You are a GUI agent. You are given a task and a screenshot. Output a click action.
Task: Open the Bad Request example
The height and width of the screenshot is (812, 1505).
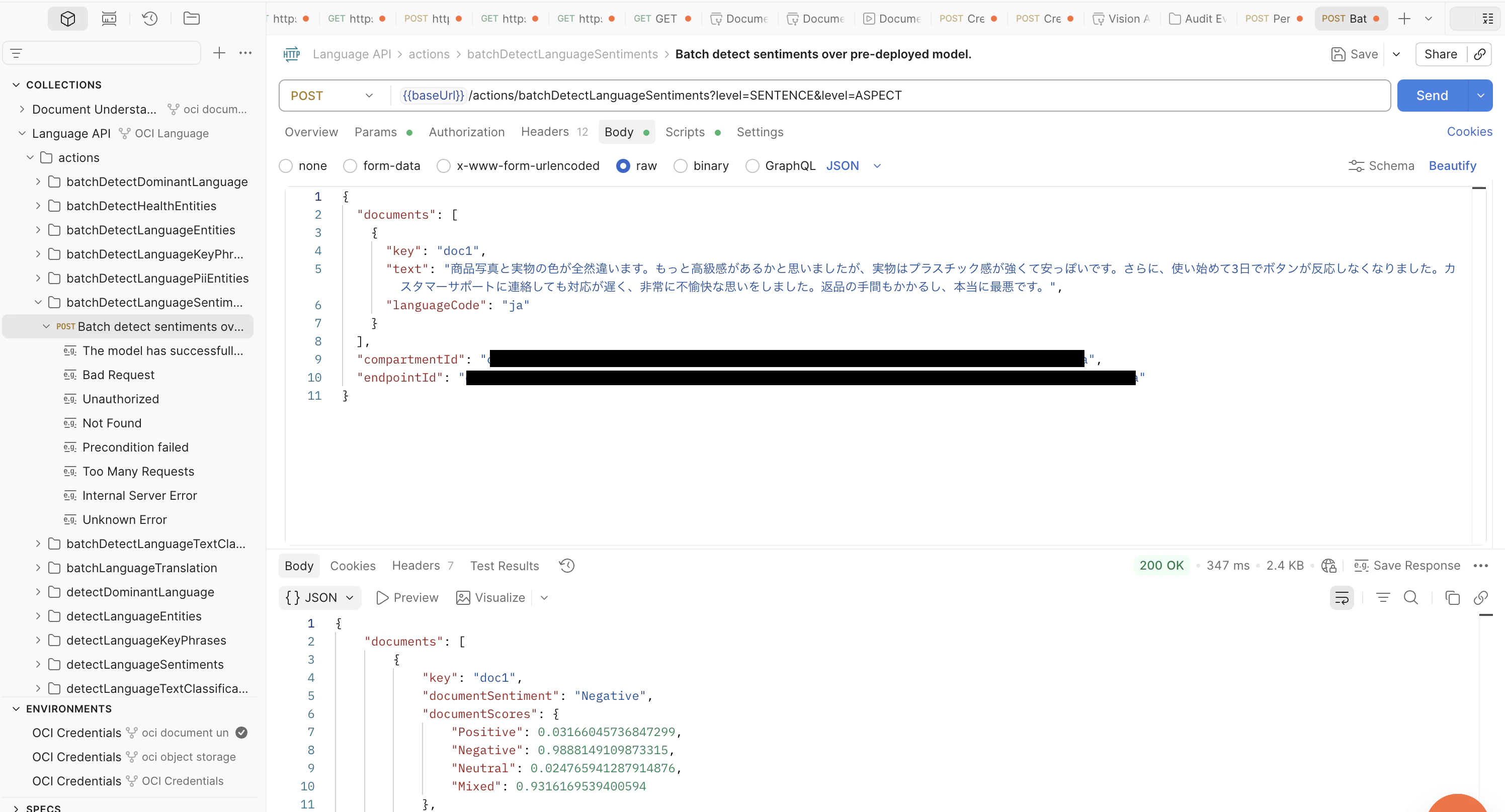coord(119,375)
